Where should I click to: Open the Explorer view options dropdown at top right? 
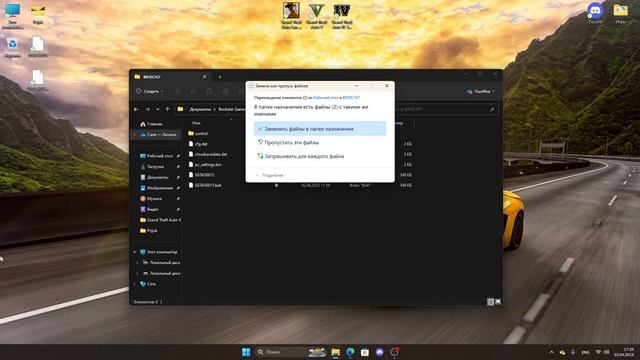click(480, 91)
